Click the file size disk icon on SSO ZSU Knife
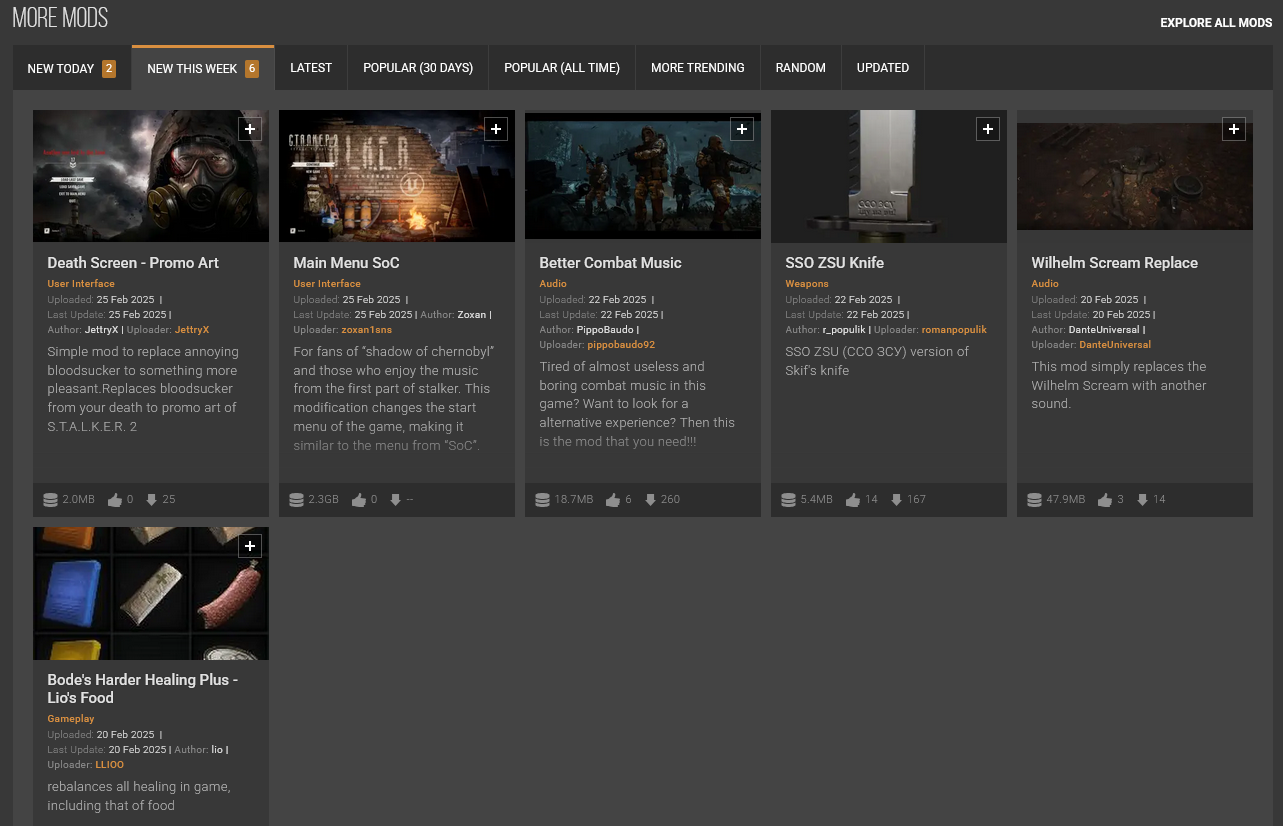Viewport: 1283px width, 826px height. coord(788,499)
